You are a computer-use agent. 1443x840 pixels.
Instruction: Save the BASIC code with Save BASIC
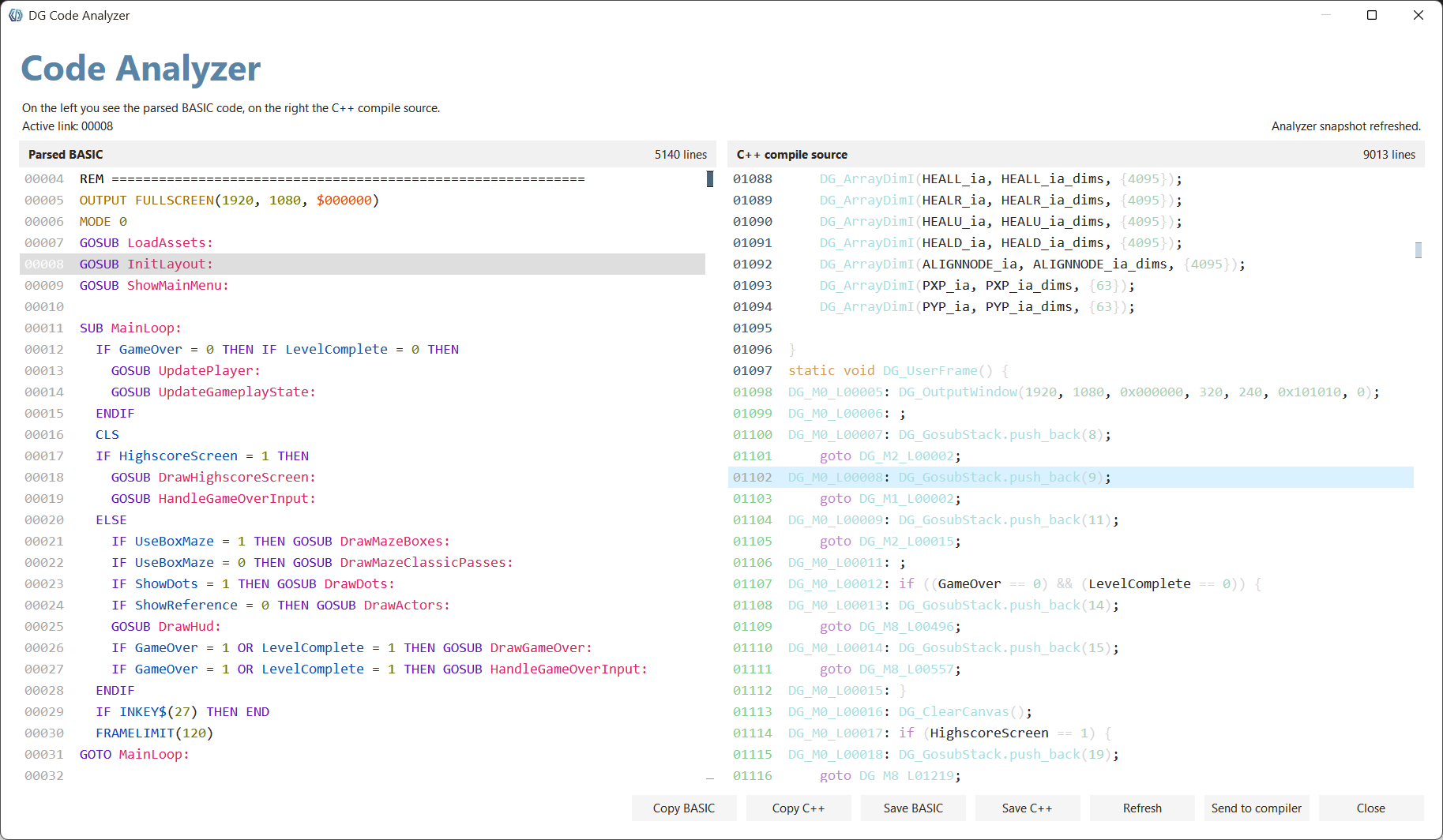point(913,808)
